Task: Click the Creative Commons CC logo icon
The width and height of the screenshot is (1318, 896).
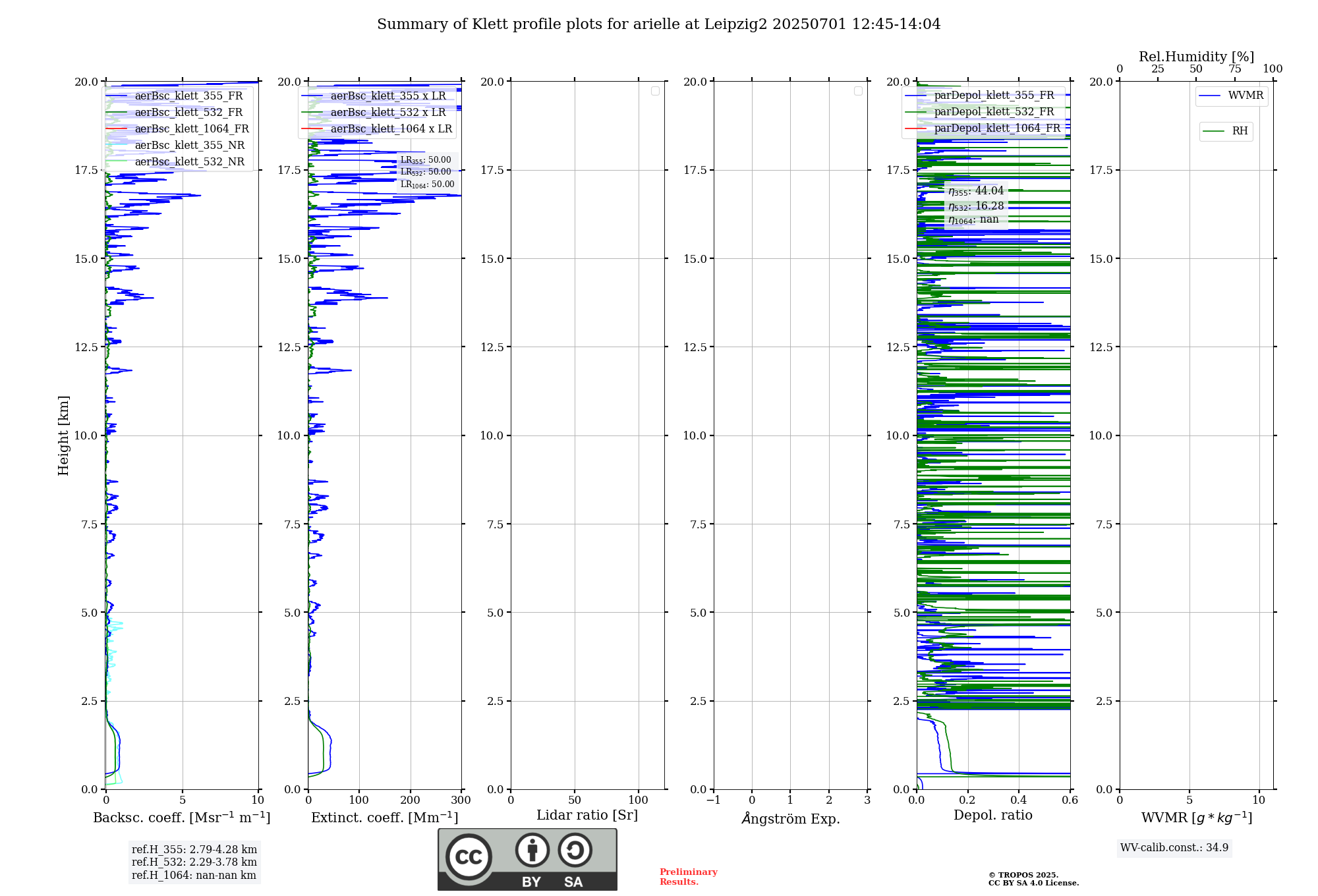Action: pyautogui.click(x=469, y=856)
